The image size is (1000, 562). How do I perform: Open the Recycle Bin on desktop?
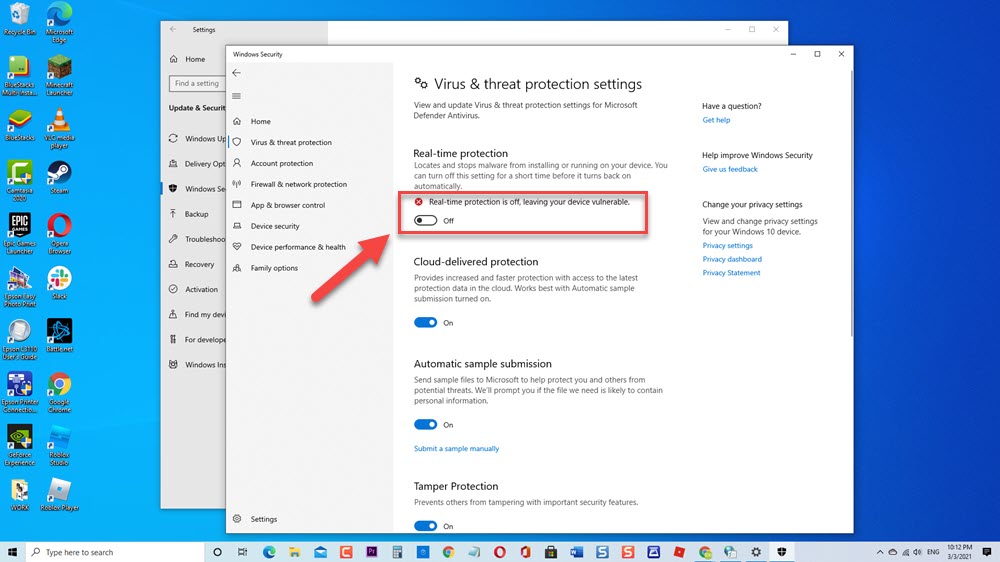(20, 18)
